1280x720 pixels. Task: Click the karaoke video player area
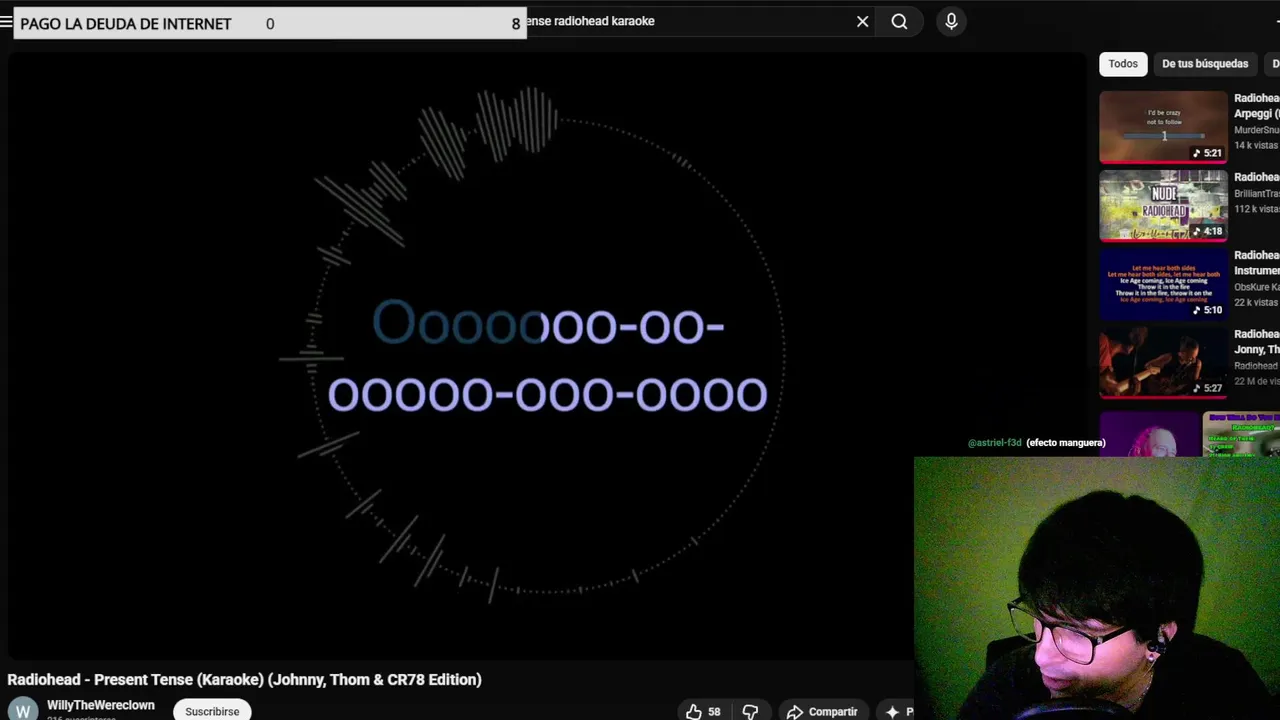[x=547, y=356]
